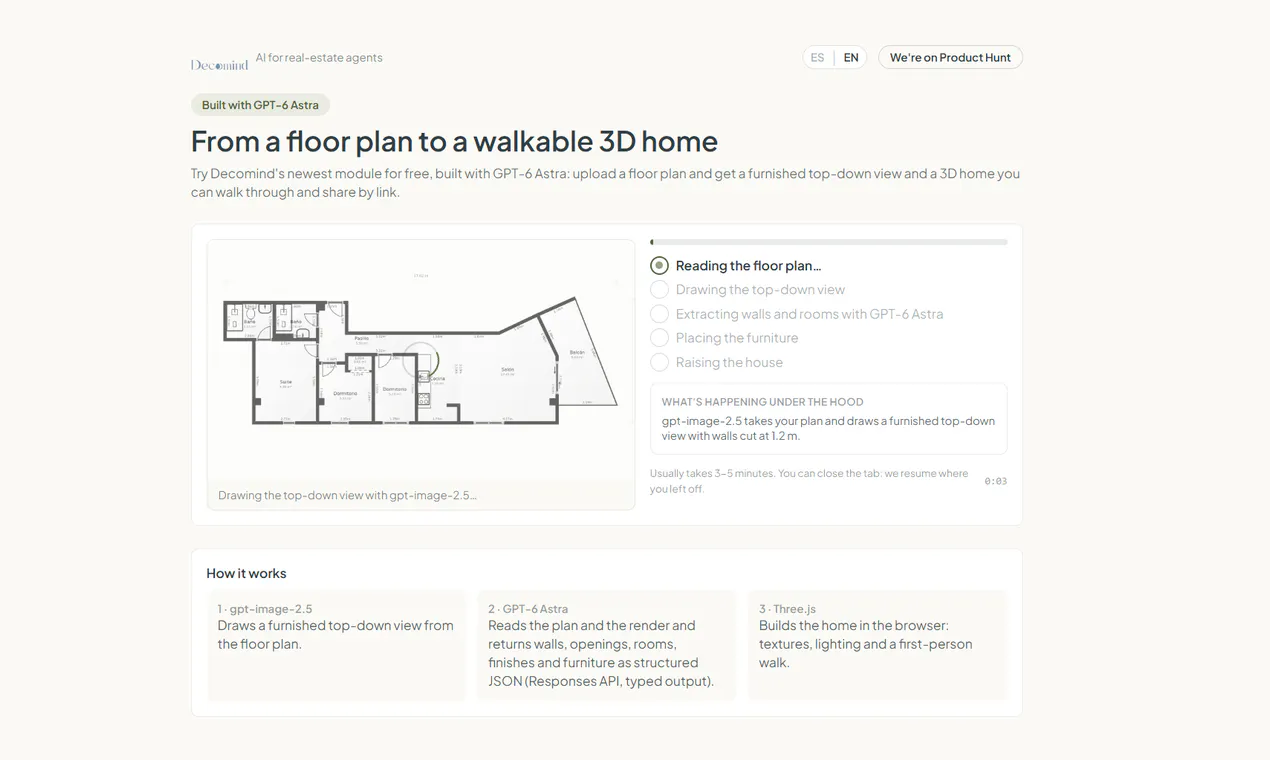
Task: Click the 'Drawing the top-down view' step label
Action: pos(760,290)
